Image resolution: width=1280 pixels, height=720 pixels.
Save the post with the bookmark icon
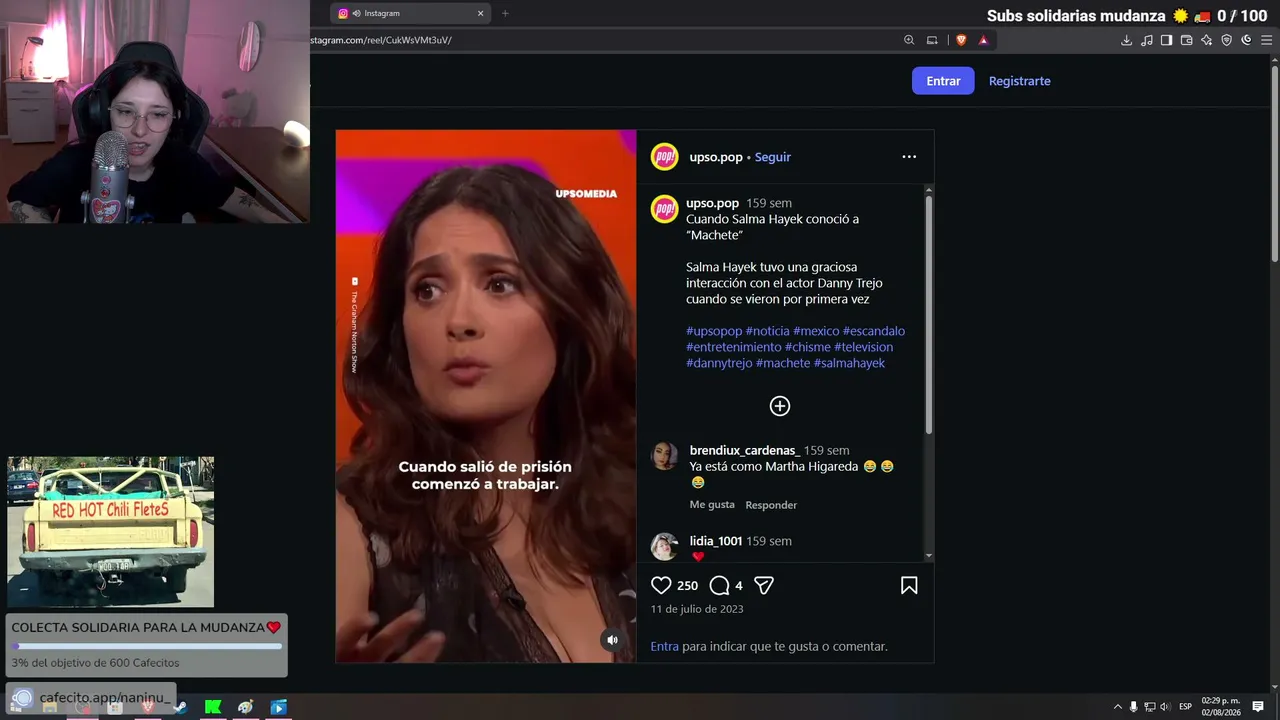tap(909, 585)
